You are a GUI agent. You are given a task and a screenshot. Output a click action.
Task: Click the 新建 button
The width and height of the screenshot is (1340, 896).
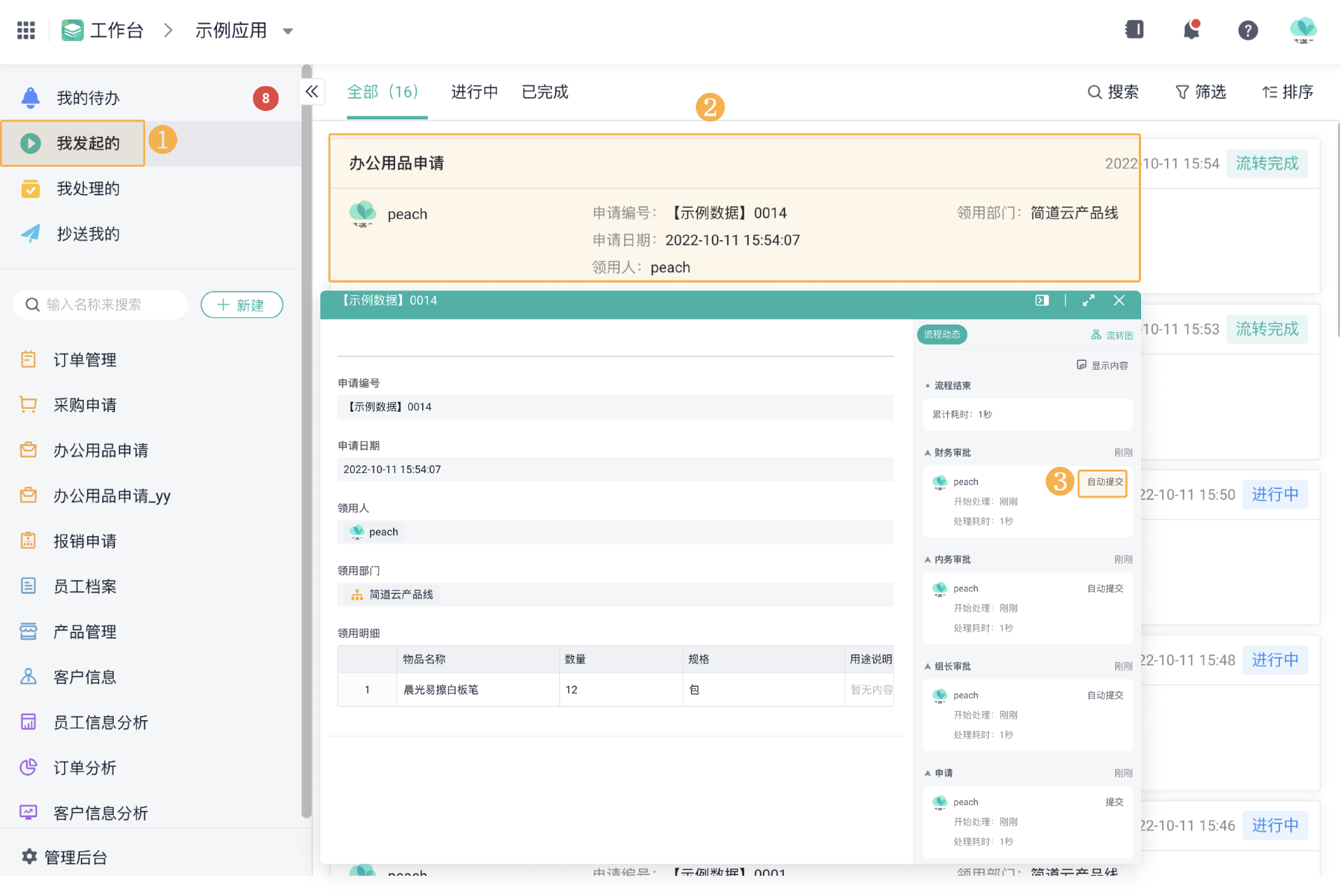tap(241, 305)
